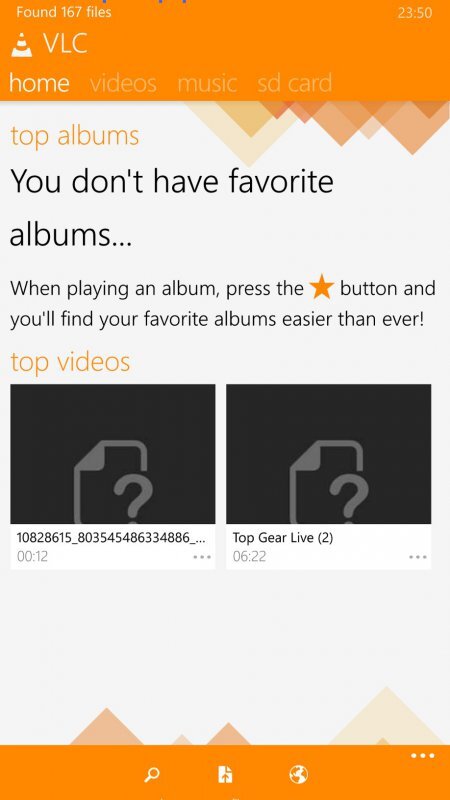Open the network stream globe icon
Image resolution: width=450 pixels, height=800 pixels.
(298, 774)
